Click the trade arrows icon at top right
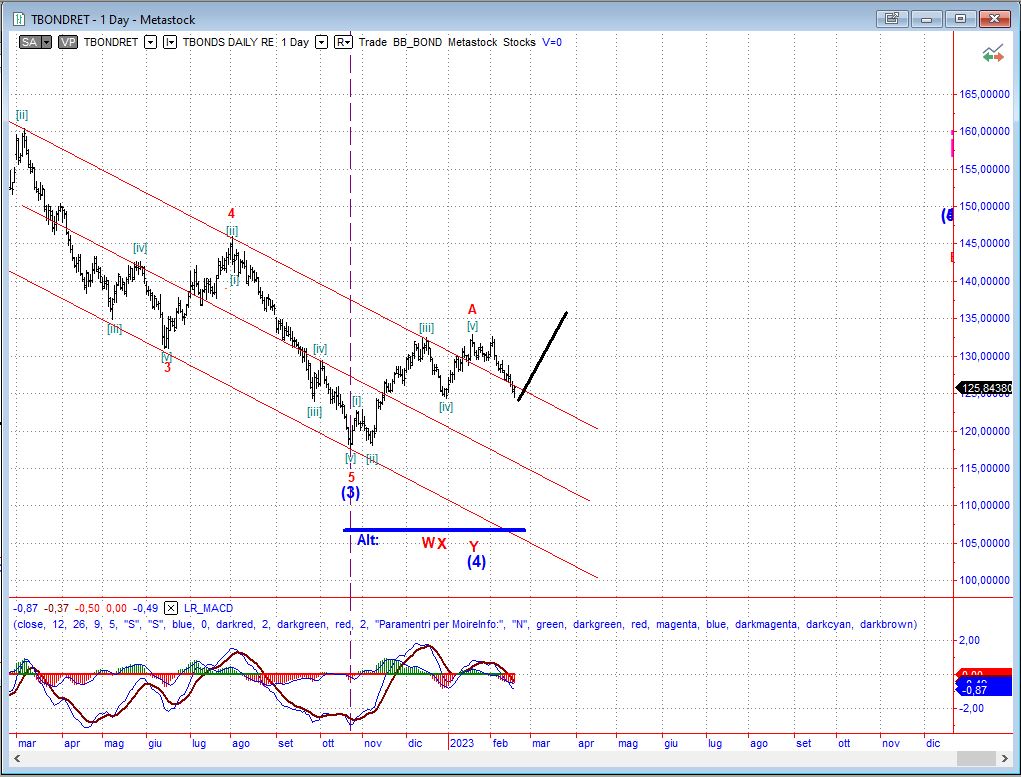The image size is (1021, 777). coord(993,55)
